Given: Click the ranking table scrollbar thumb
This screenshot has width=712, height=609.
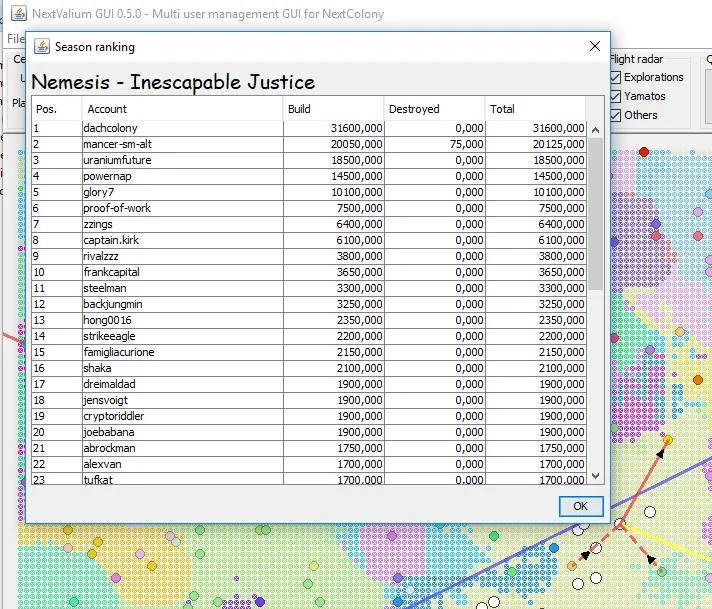Looking at the screenshot, I should pyautogui.click(x=596, y=213).
